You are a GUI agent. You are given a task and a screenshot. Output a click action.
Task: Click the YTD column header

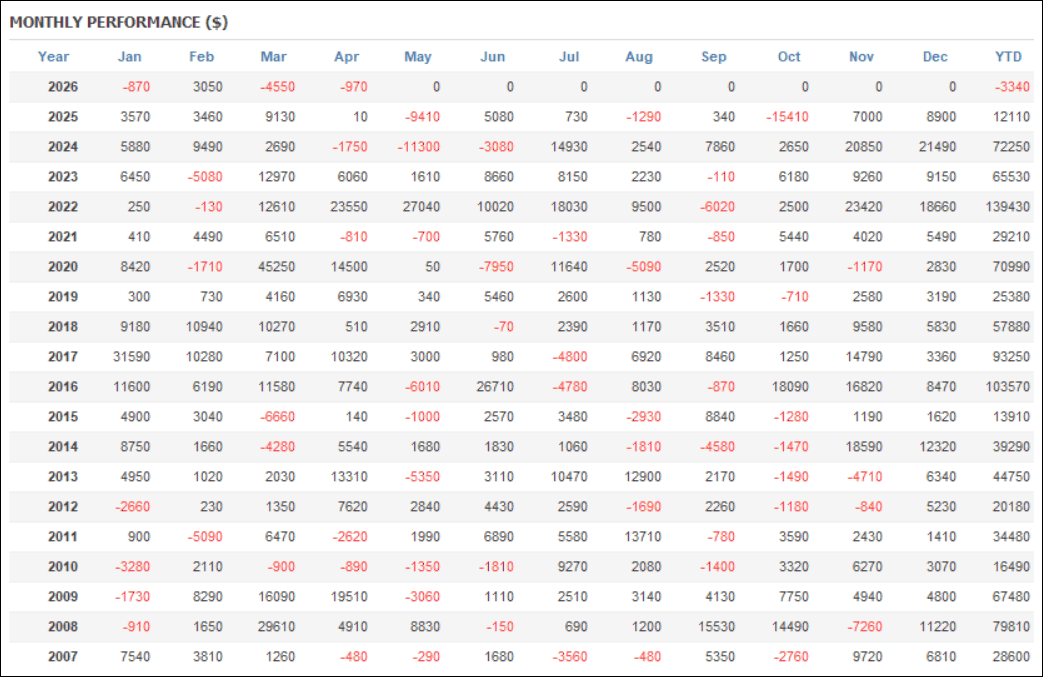(x=1008, y=57)
